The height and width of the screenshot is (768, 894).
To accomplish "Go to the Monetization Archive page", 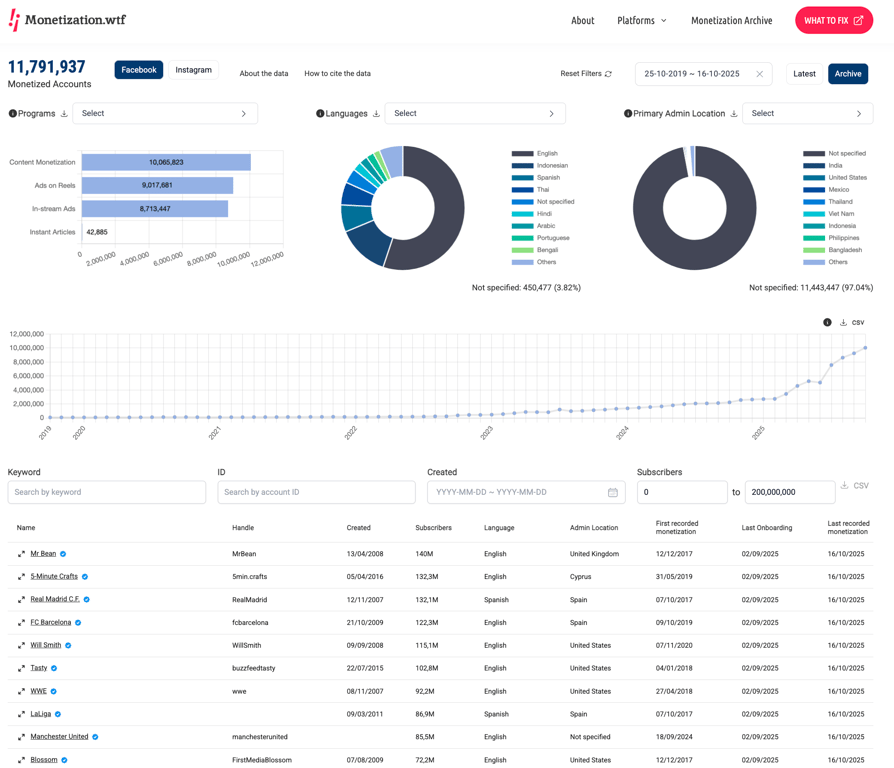I will point(731,20).
